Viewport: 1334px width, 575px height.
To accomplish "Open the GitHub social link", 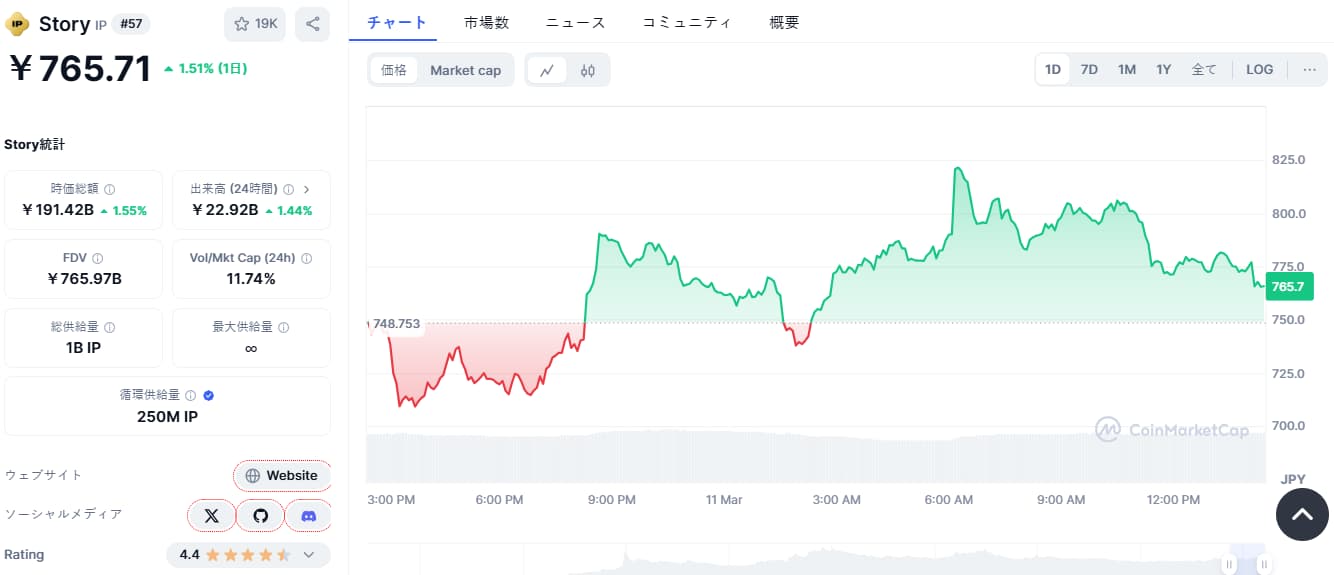I will point(260,516).
